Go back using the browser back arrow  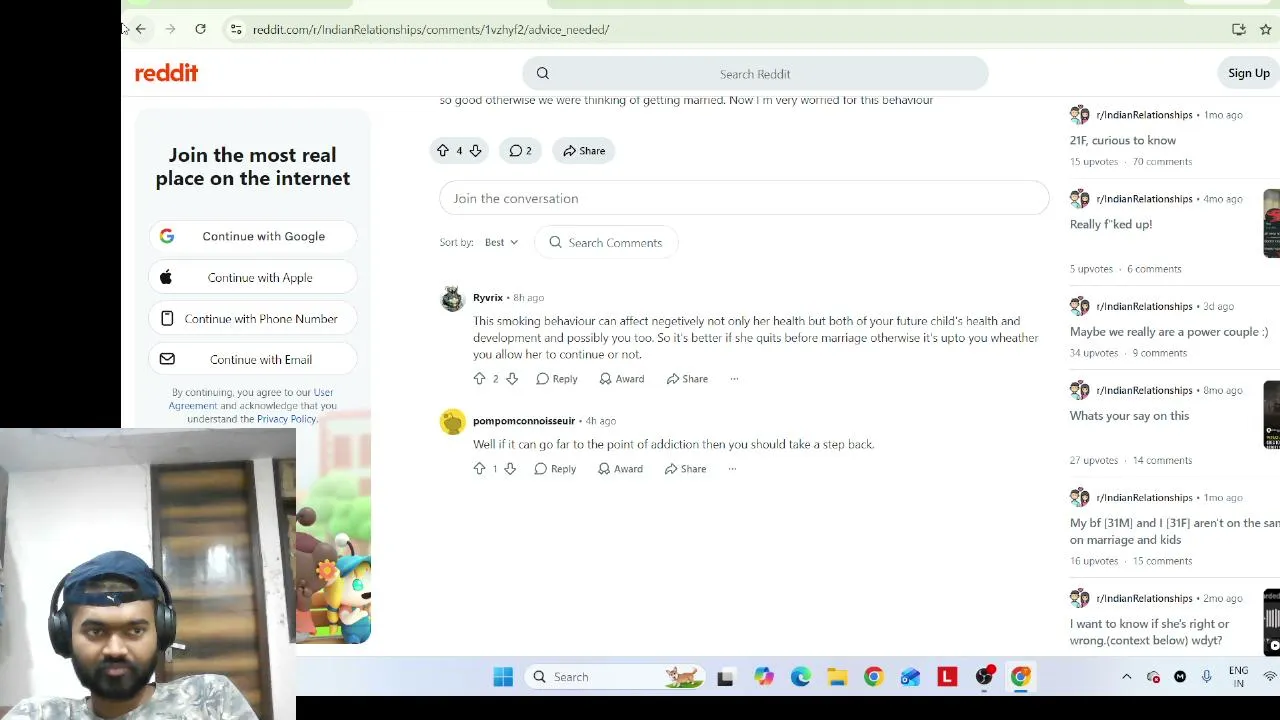tap(141, 29)
